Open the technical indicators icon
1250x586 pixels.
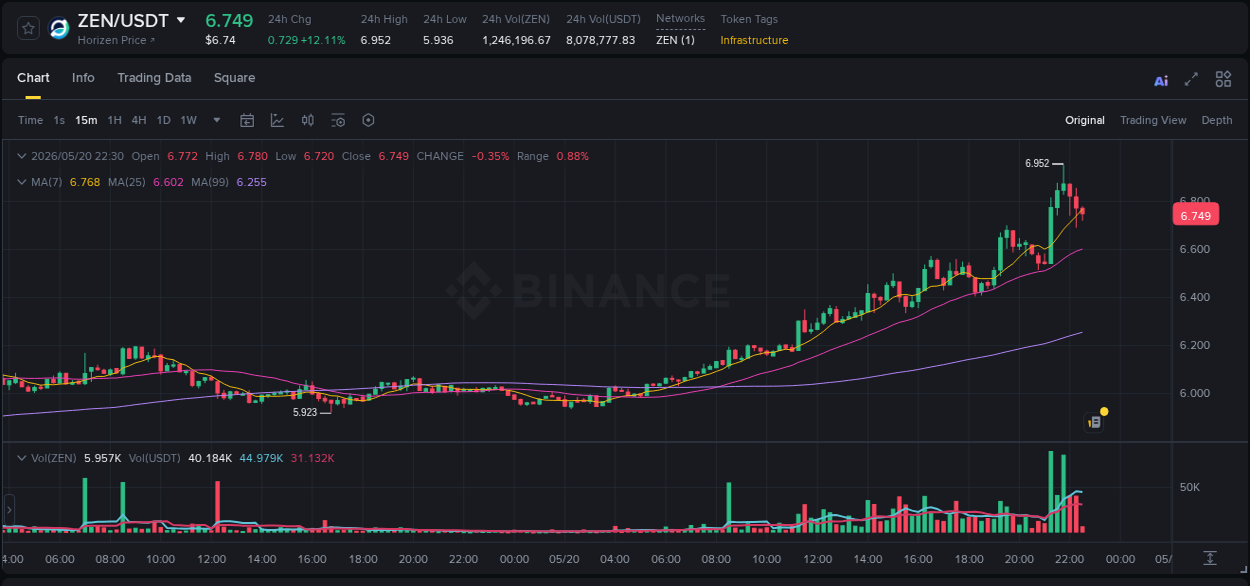[x=277, y=120]
